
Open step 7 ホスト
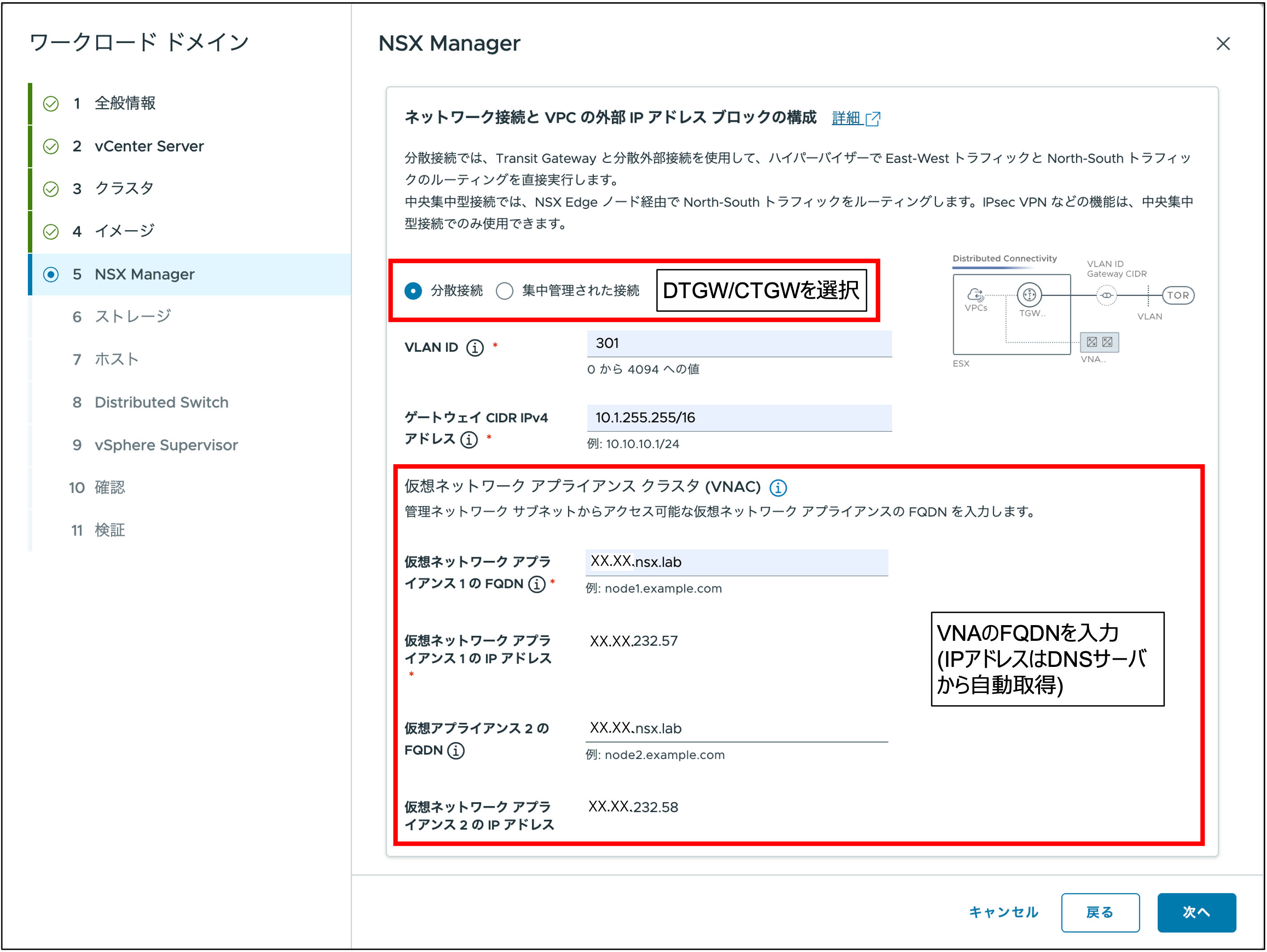point(190,360)
